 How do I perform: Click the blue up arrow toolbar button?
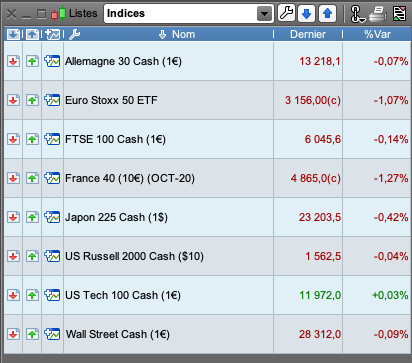click(327, 14)
